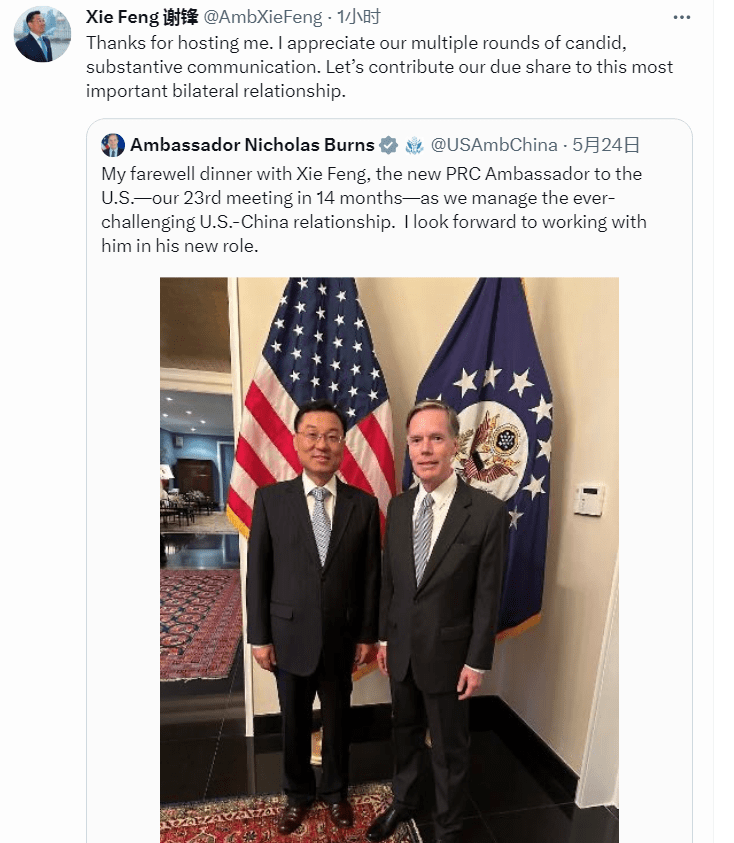Click the Ambassador Nicholas Burns name

[x=252, y=145]
